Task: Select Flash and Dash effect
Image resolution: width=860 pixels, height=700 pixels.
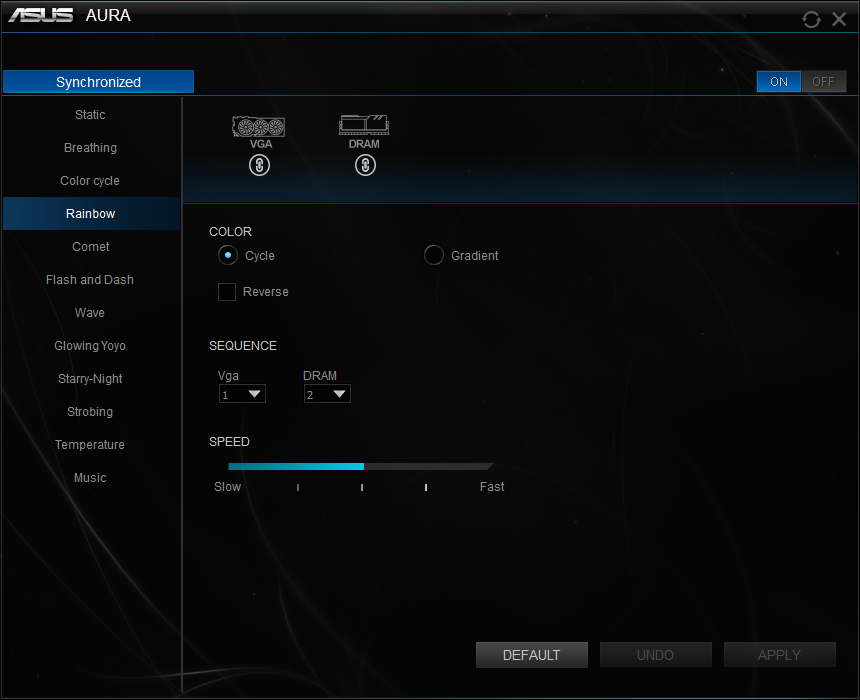Action: pos(90,279)
